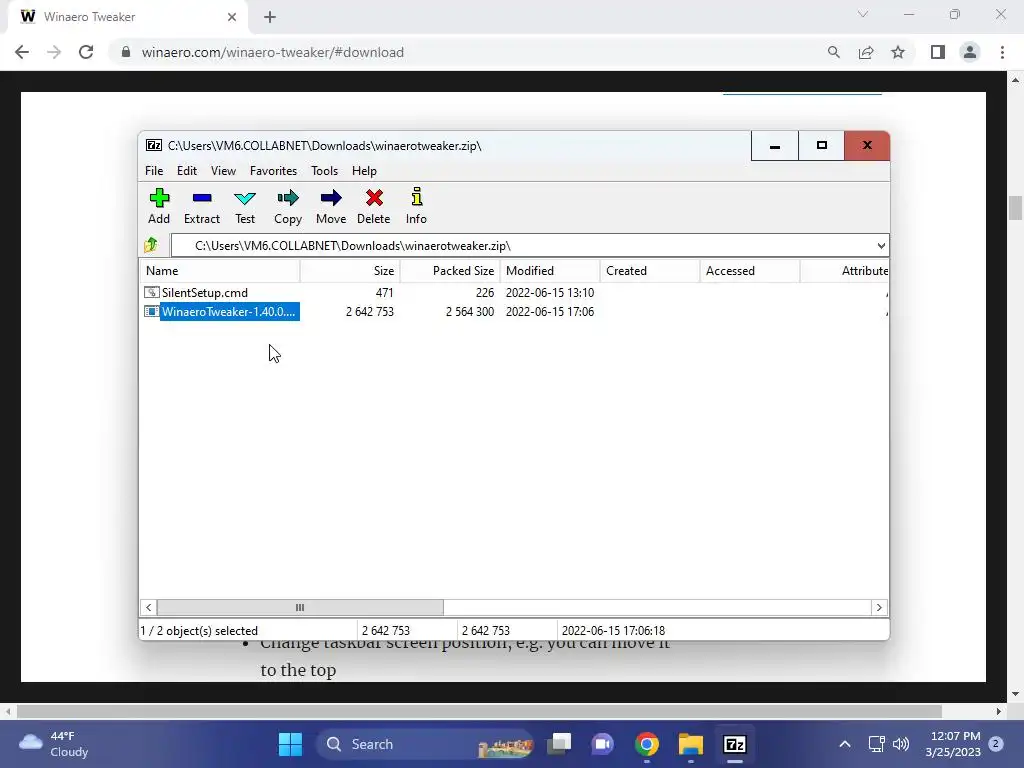Close the Winaero Tweaker tab

coord(232,17)
